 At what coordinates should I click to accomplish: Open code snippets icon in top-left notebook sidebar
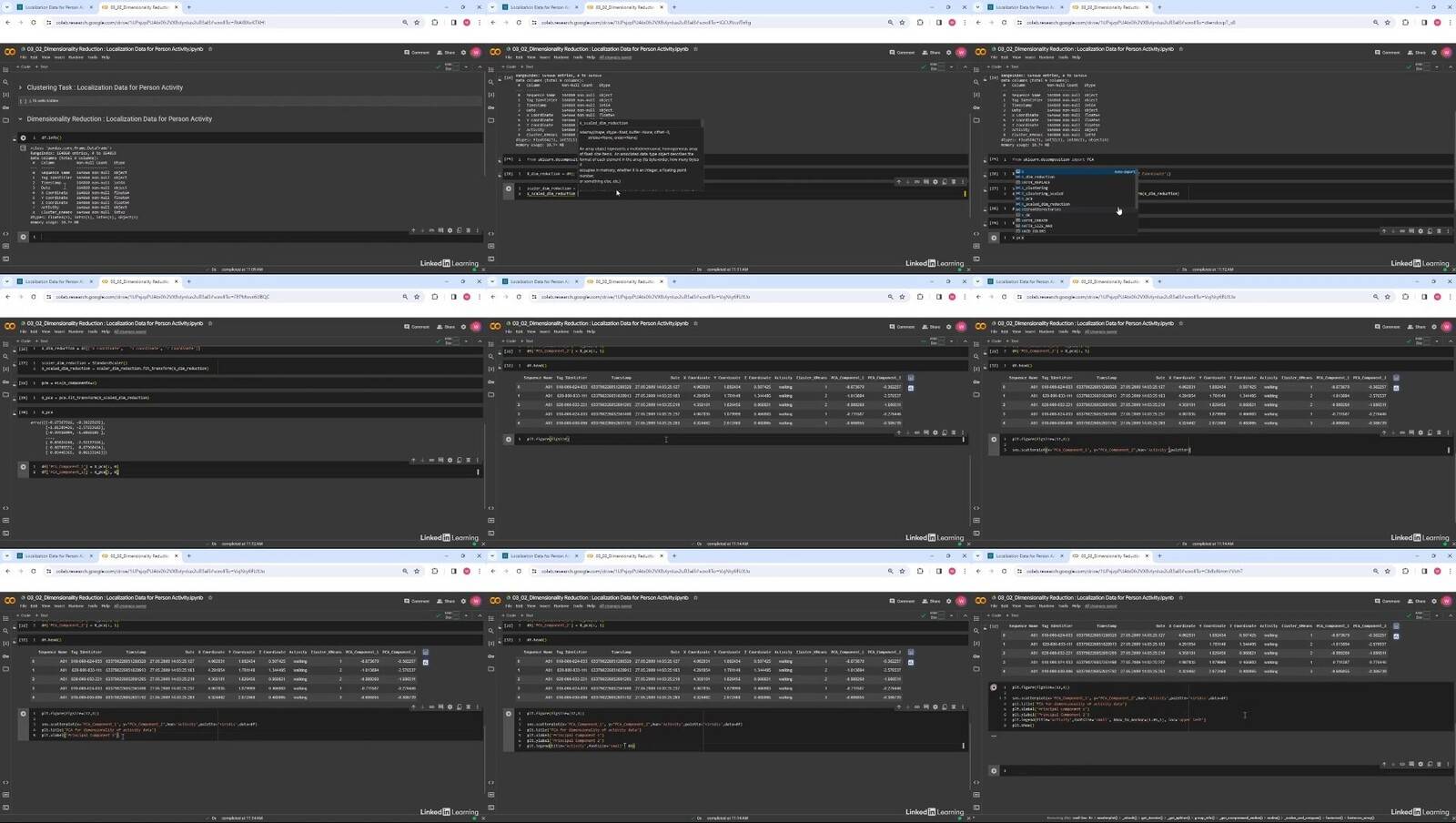coord(6,234)
